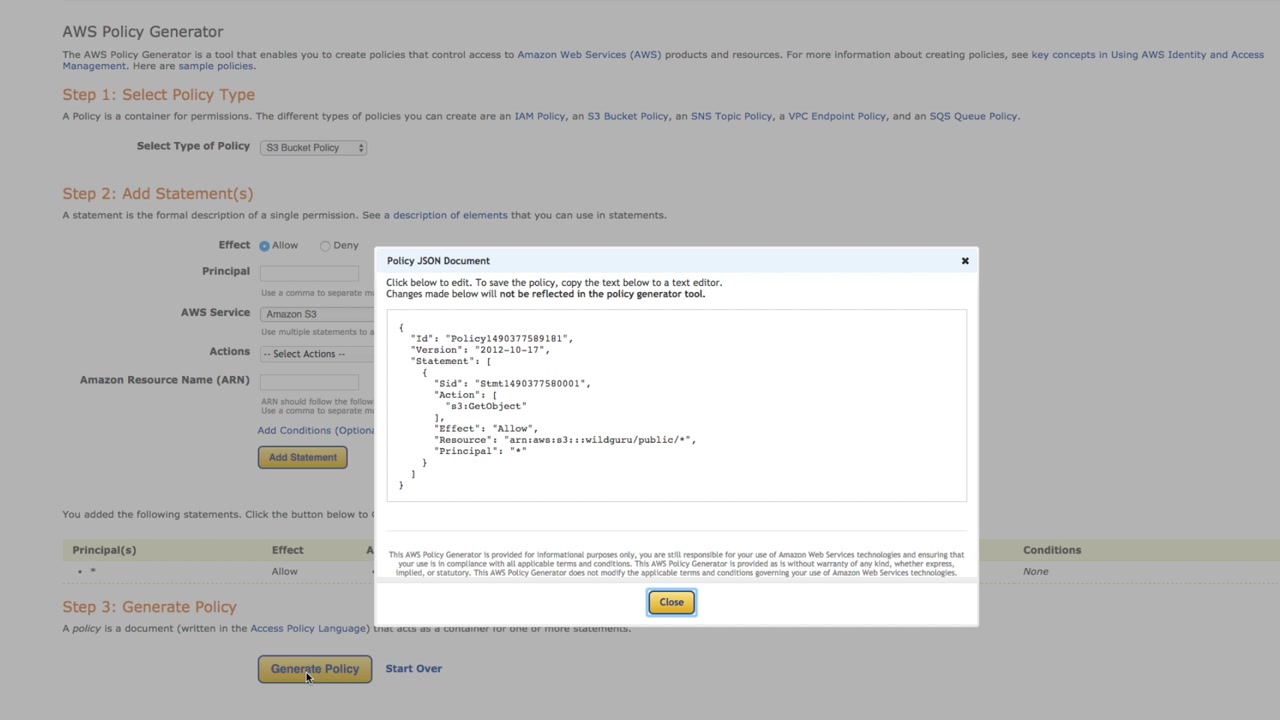1280x720 pixels.
Task: Select the Deny effect radio button
Action: click(325, 246)
